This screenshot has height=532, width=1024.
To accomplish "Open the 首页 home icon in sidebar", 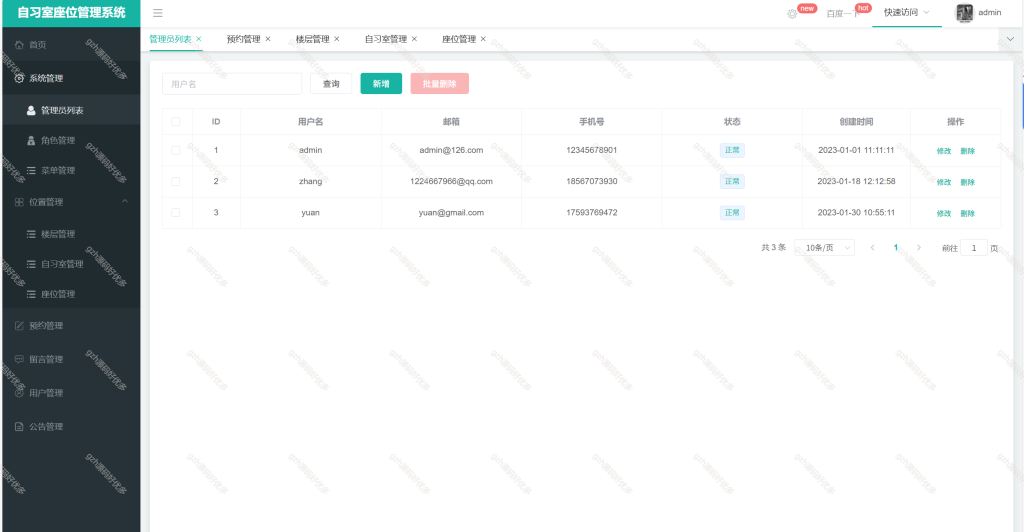I will [19, 45].
